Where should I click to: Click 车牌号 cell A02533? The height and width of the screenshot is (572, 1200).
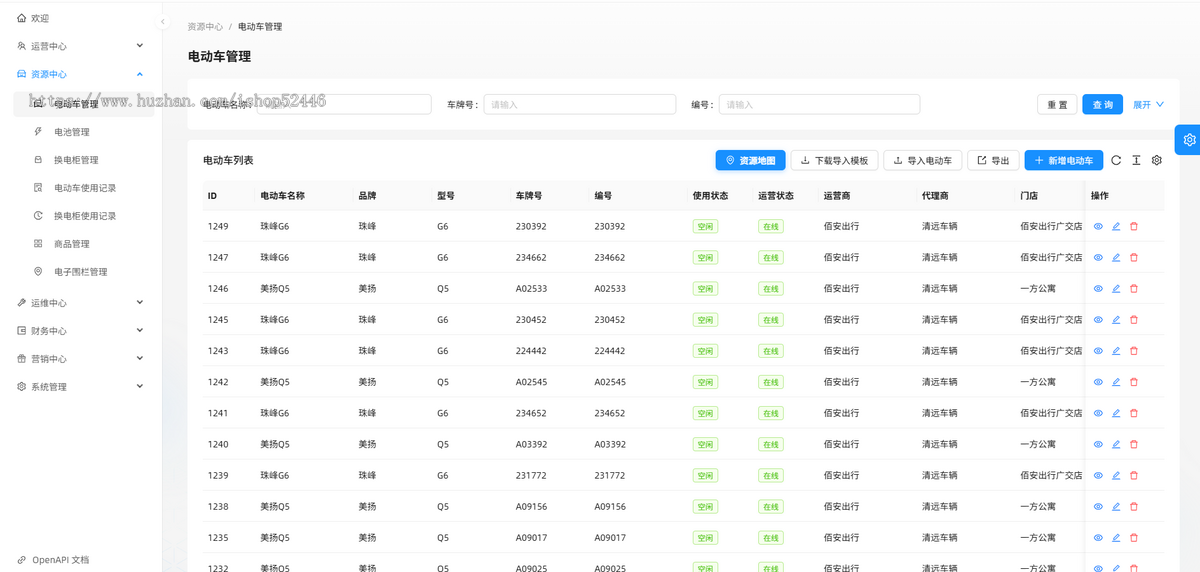click(531, 288)
